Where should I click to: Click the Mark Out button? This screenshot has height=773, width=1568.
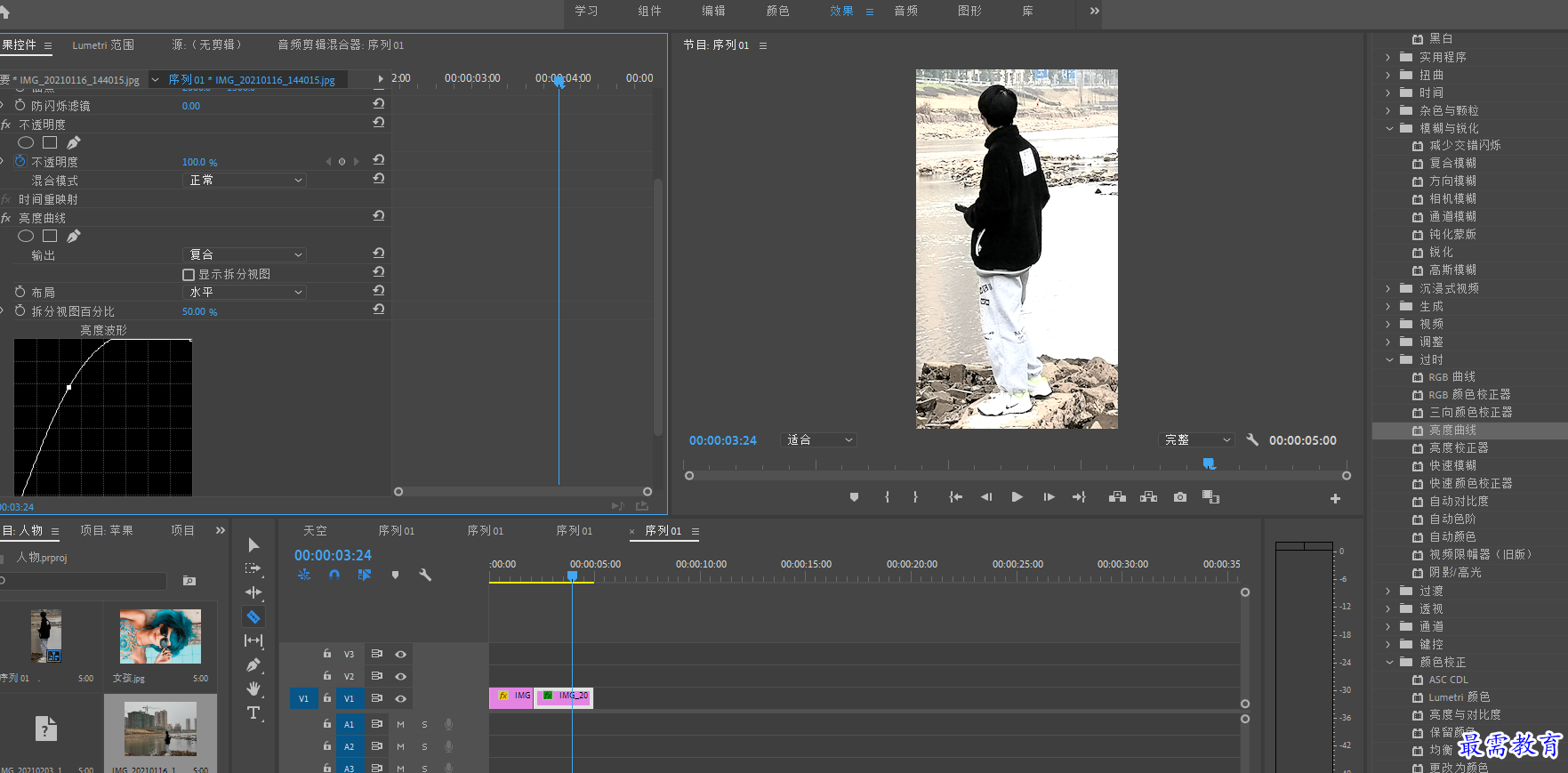click(x=915, y=497)
